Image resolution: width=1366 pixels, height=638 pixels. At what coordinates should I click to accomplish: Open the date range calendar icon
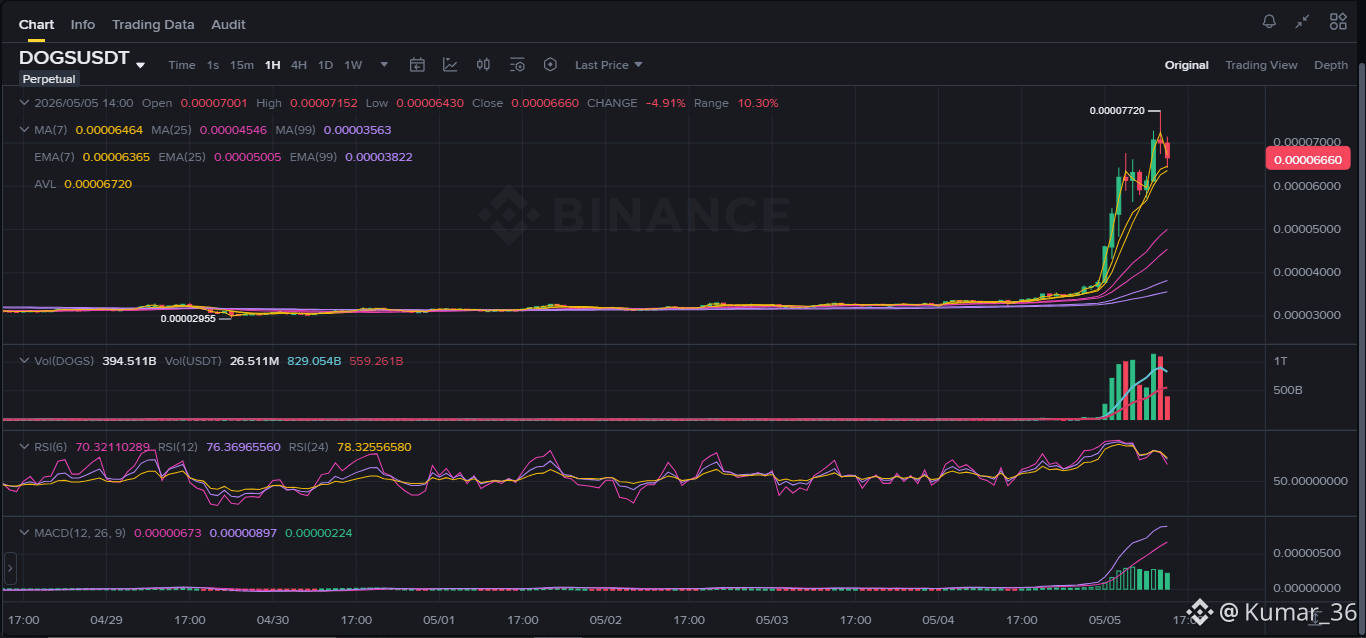(x=417, y=65)
